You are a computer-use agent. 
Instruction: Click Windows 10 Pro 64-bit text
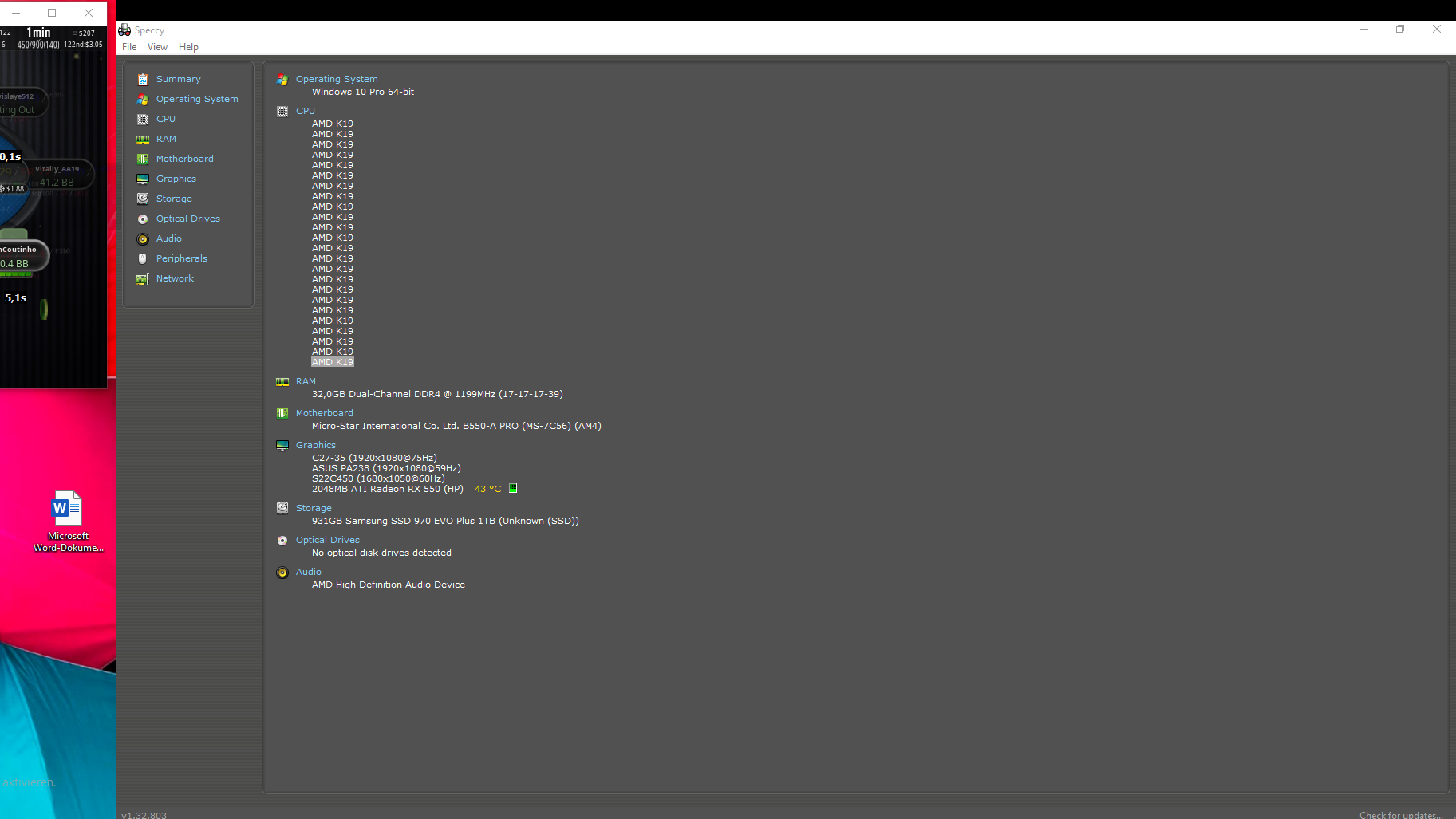click(363, 92)
